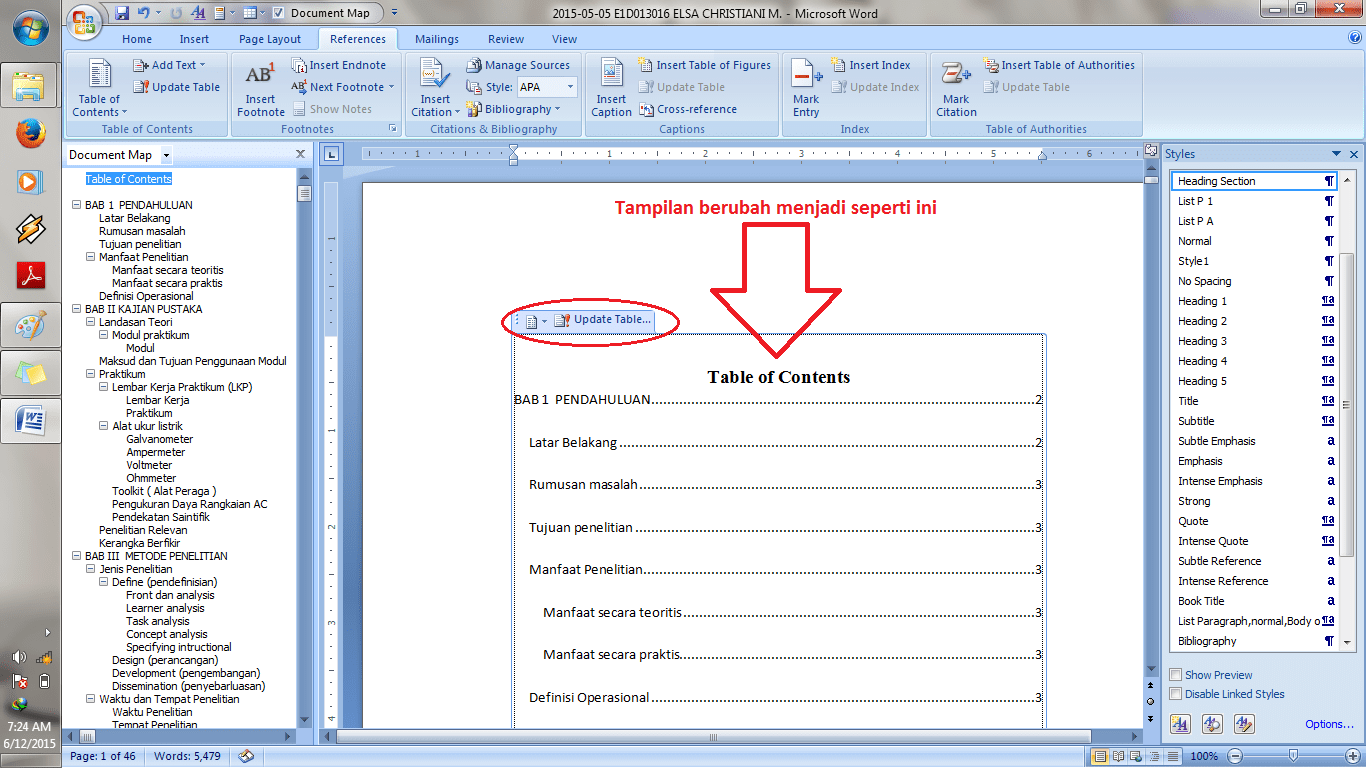This screenshot has width=1371, height=768.
Task: Enable Show Preview in the Styles pane
Action: pos(1175,674)
